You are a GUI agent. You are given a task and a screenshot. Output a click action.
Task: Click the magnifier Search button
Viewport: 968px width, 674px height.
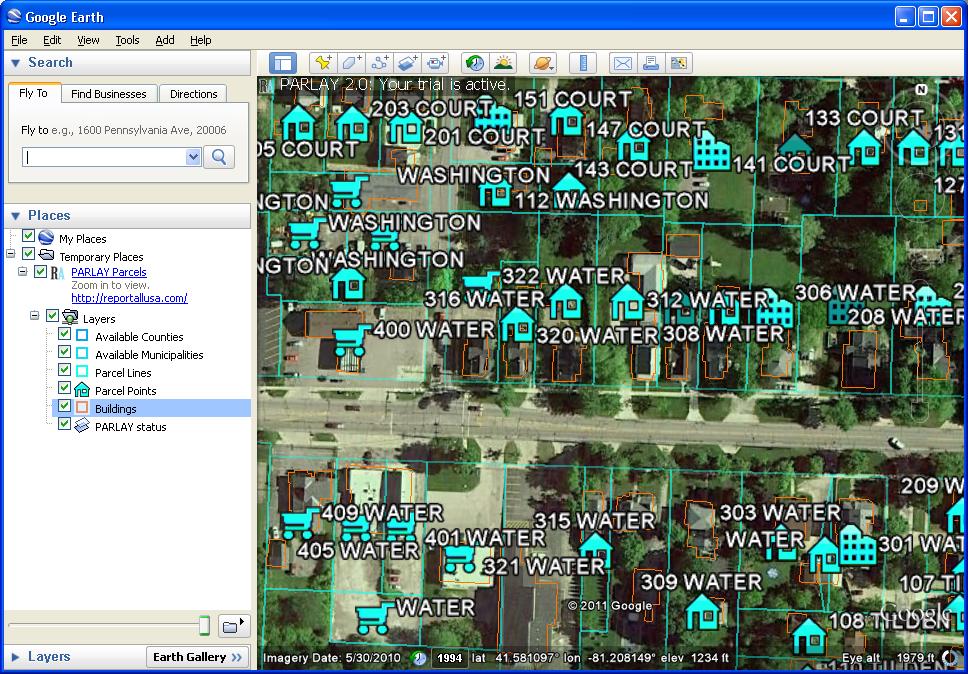[219, 157]
